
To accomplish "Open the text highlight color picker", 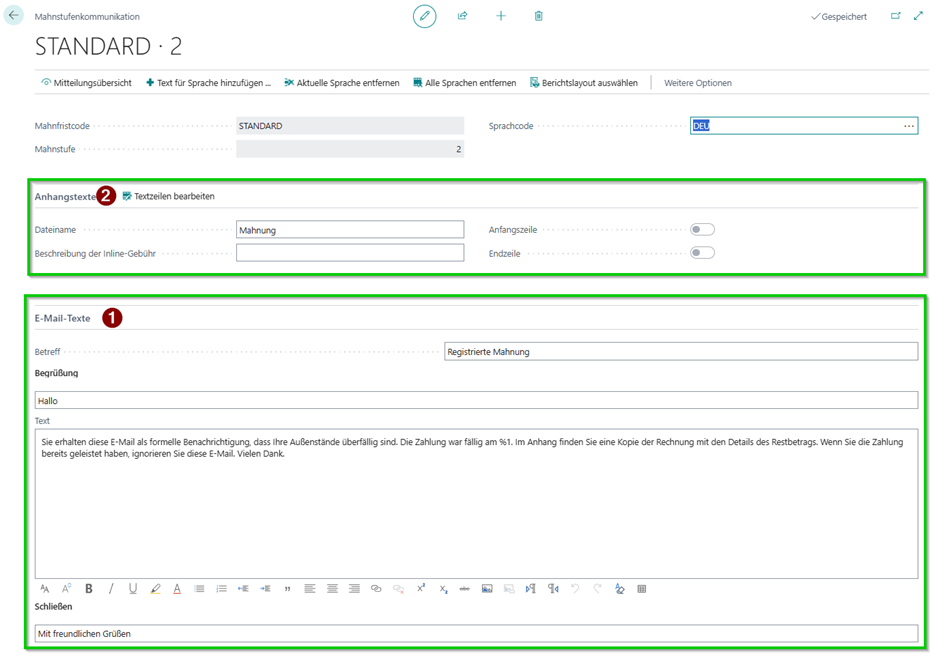I will (155, 589).
